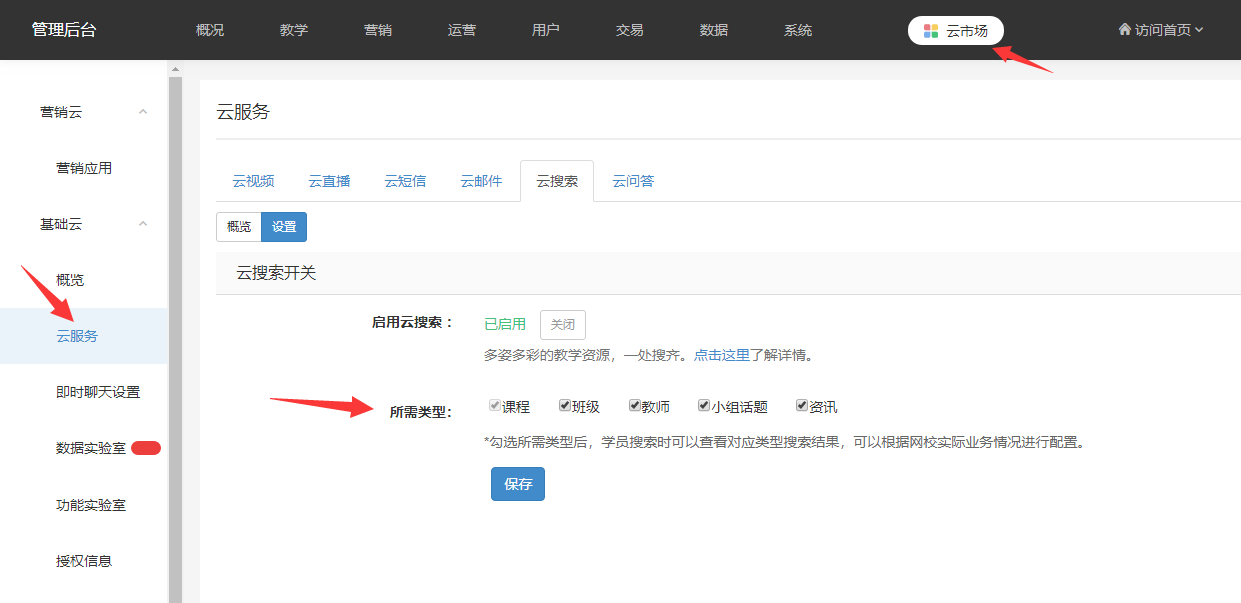
Task: Uncheck the 教师 type checkbox
Action: click(635, 406)
